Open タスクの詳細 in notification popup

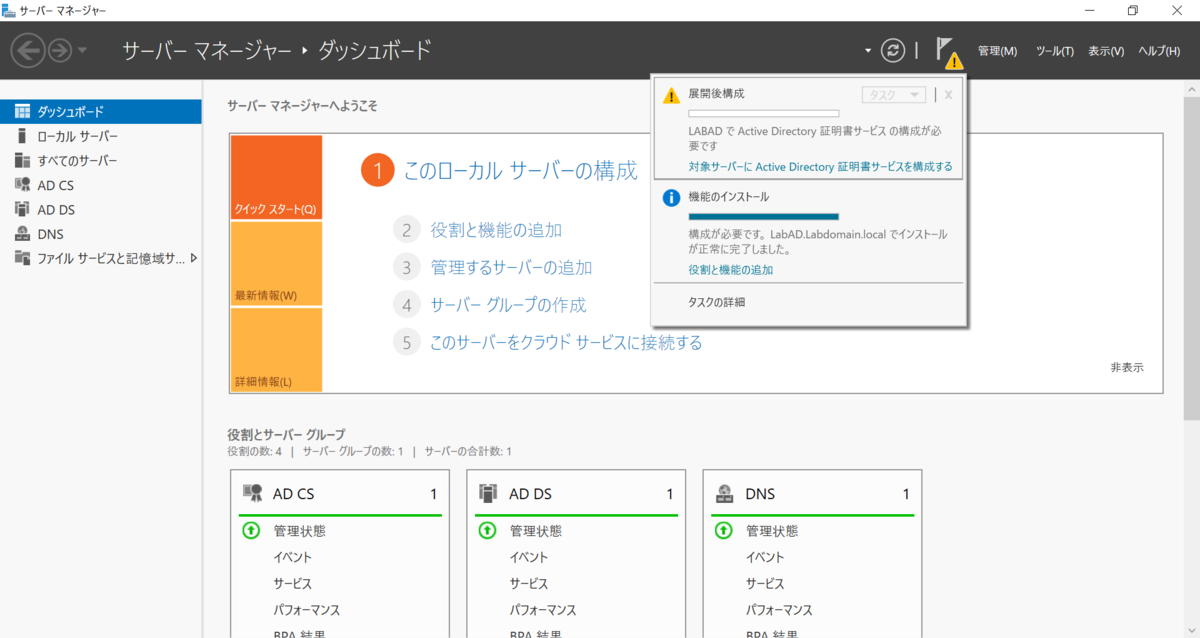coord(716,302)
